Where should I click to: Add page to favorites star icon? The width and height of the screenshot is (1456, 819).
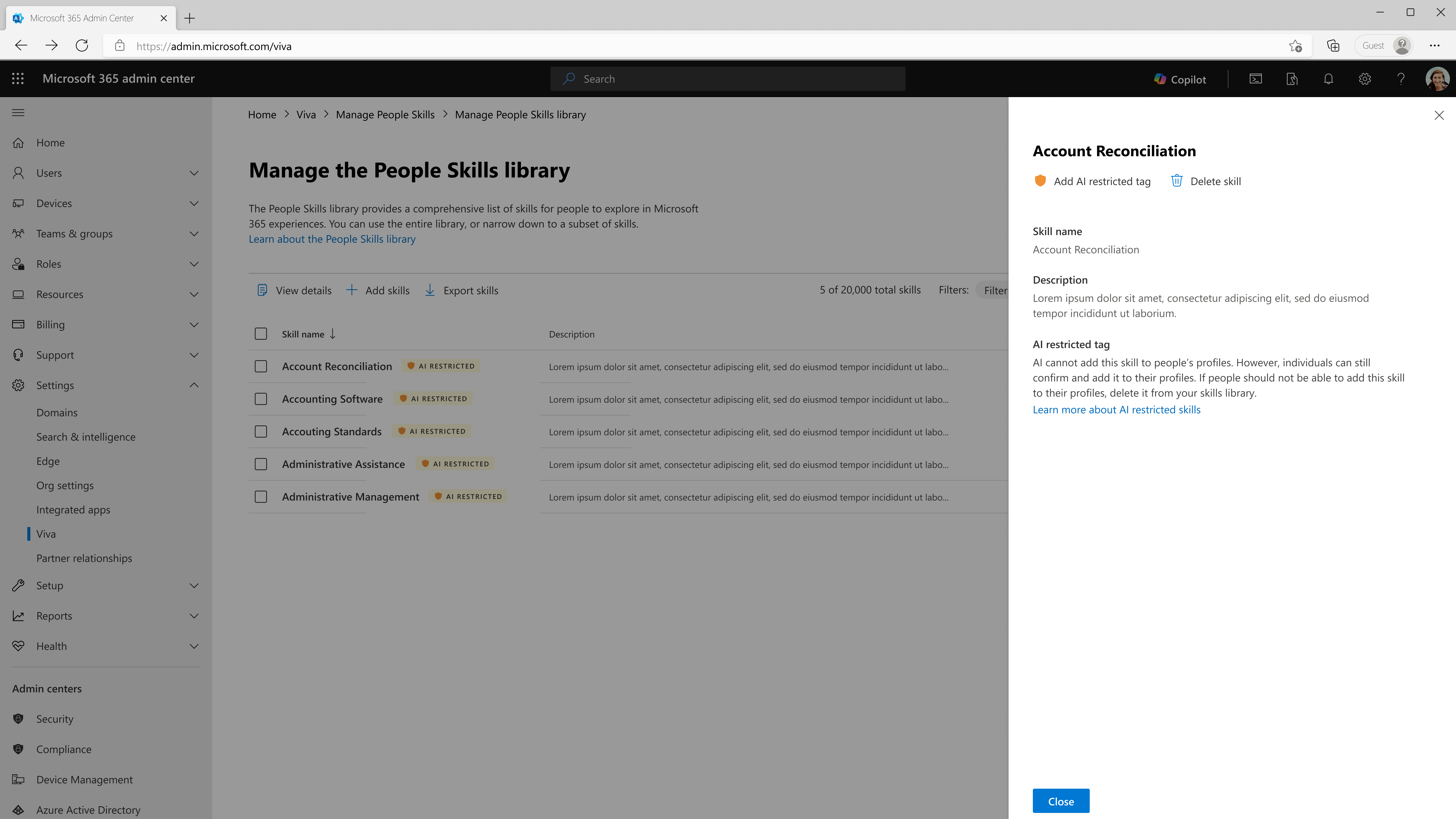coord(1295,46)
